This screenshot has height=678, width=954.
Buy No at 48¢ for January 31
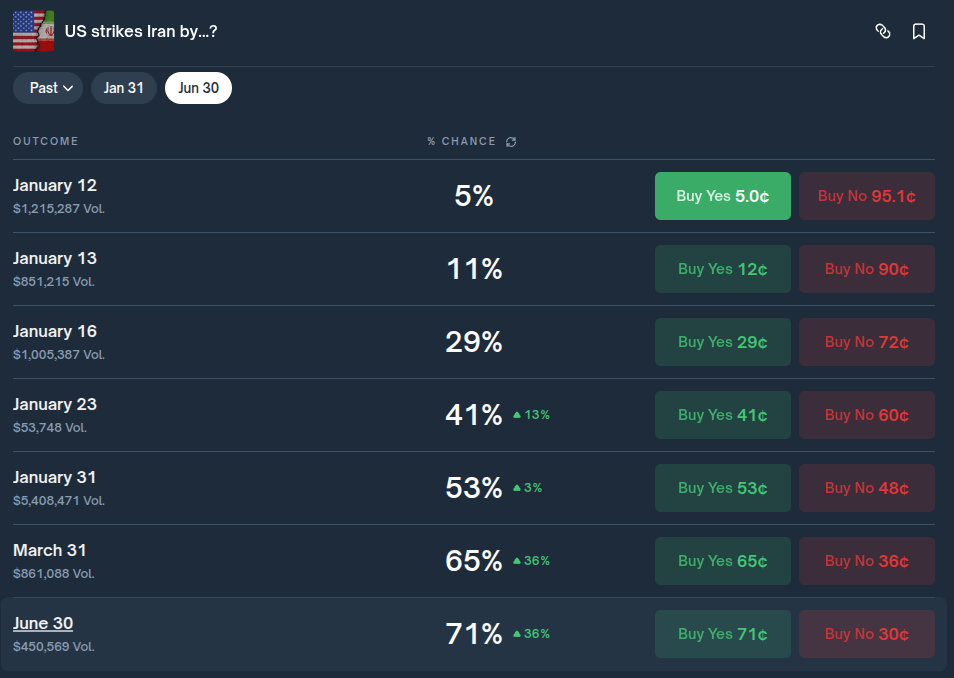click(x=866, y=488)
